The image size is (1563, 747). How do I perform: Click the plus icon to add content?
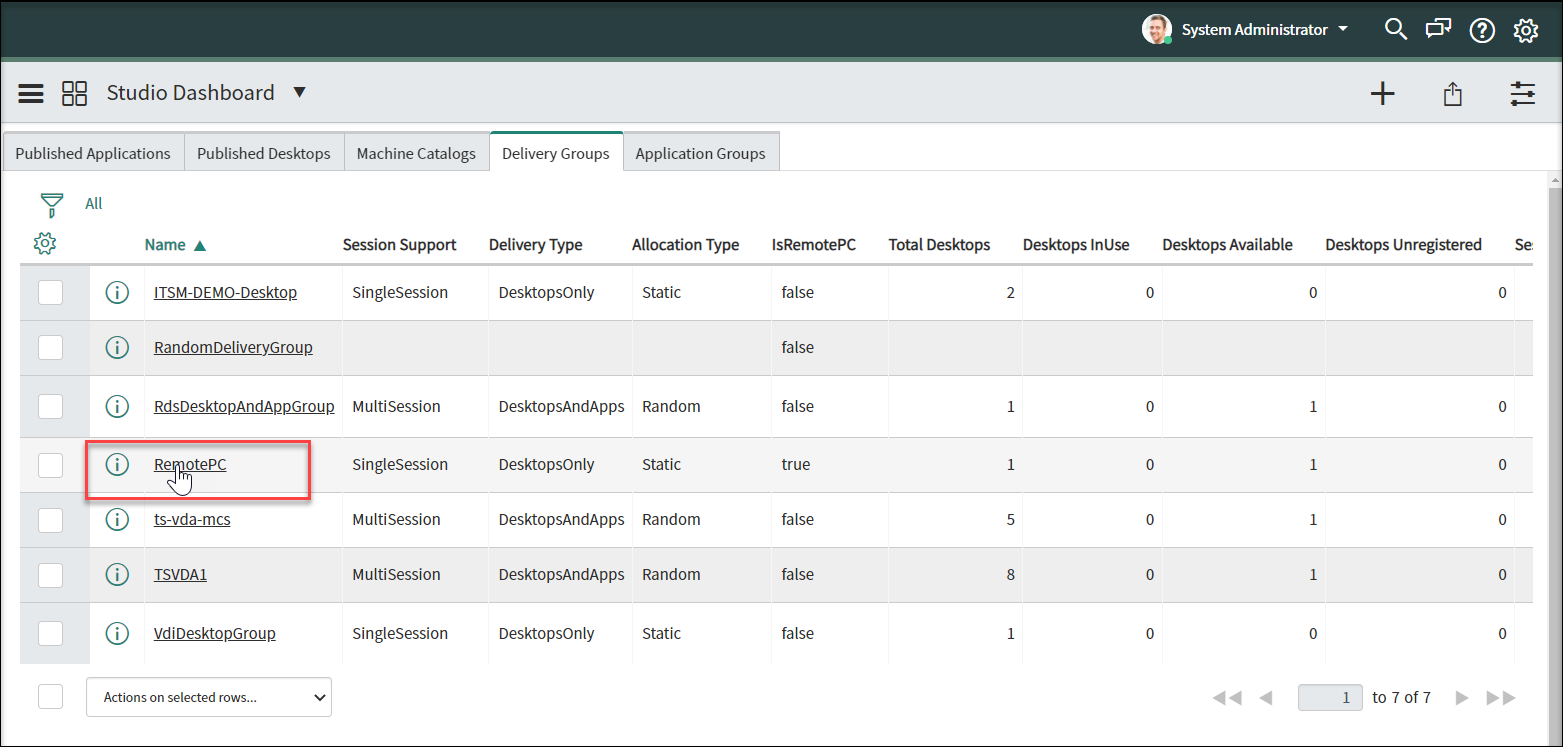(1382, 94)
